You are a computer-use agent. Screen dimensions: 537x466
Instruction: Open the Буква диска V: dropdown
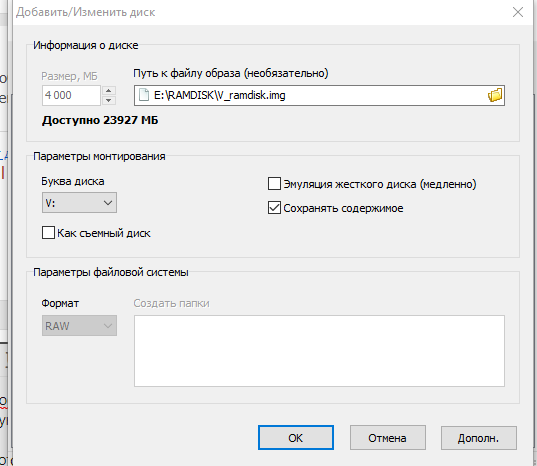tap(79, 203)
